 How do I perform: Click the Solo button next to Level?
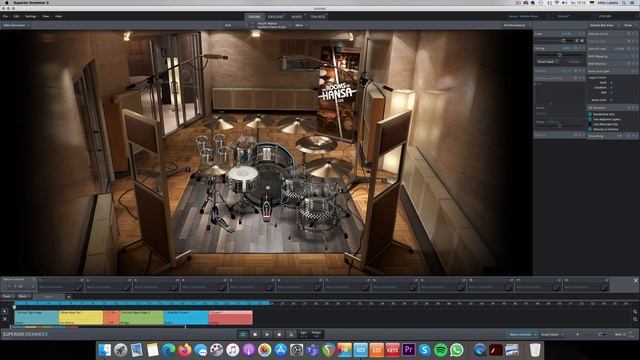(x=577, y=41)
